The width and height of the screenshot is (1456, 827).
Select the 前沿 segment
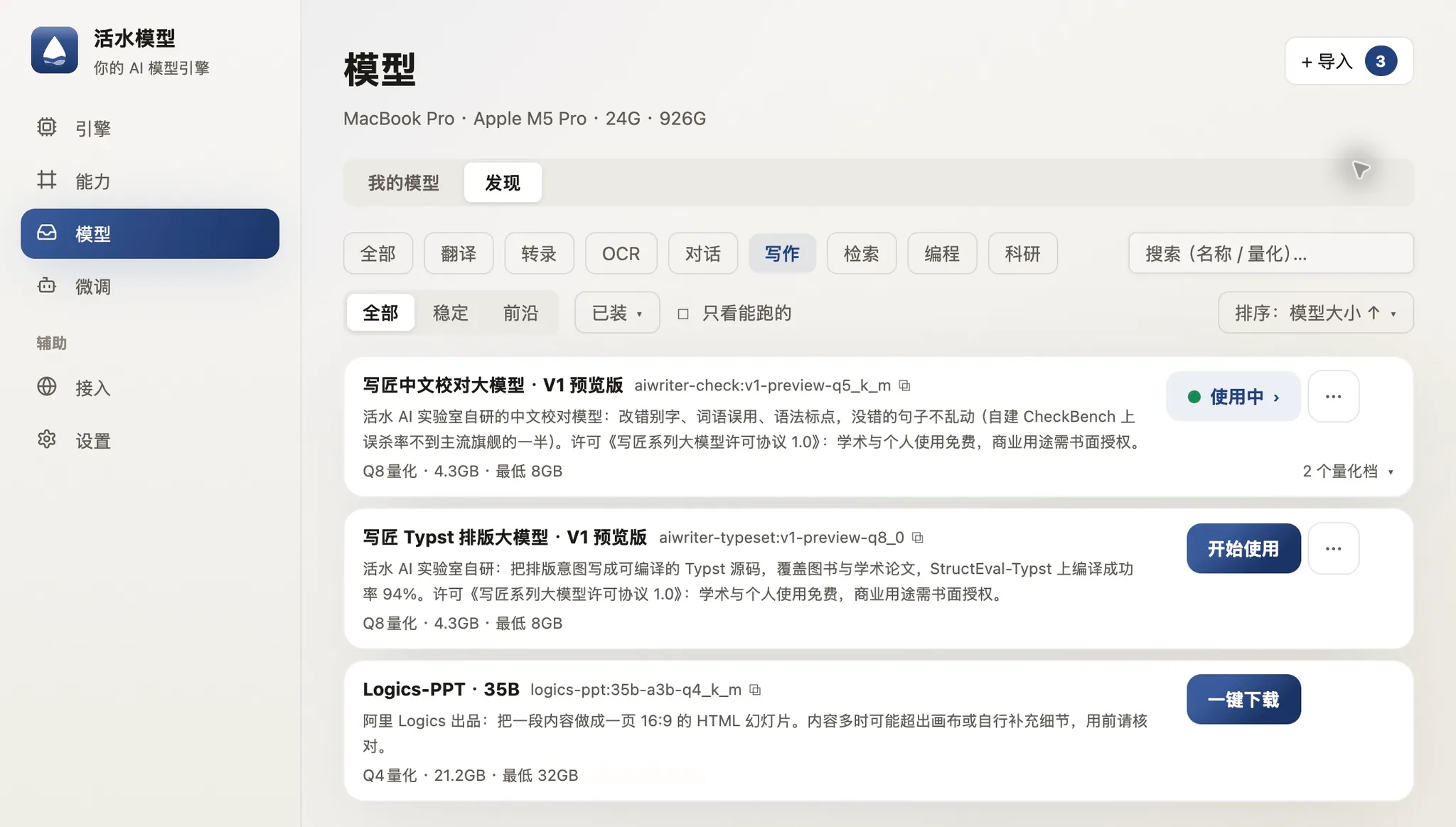coord(520,313)
